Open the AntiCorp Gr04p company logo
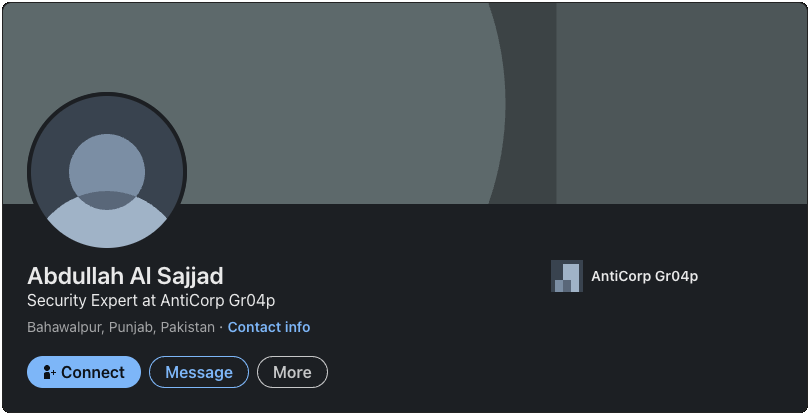810x414 pixels. 567,276
